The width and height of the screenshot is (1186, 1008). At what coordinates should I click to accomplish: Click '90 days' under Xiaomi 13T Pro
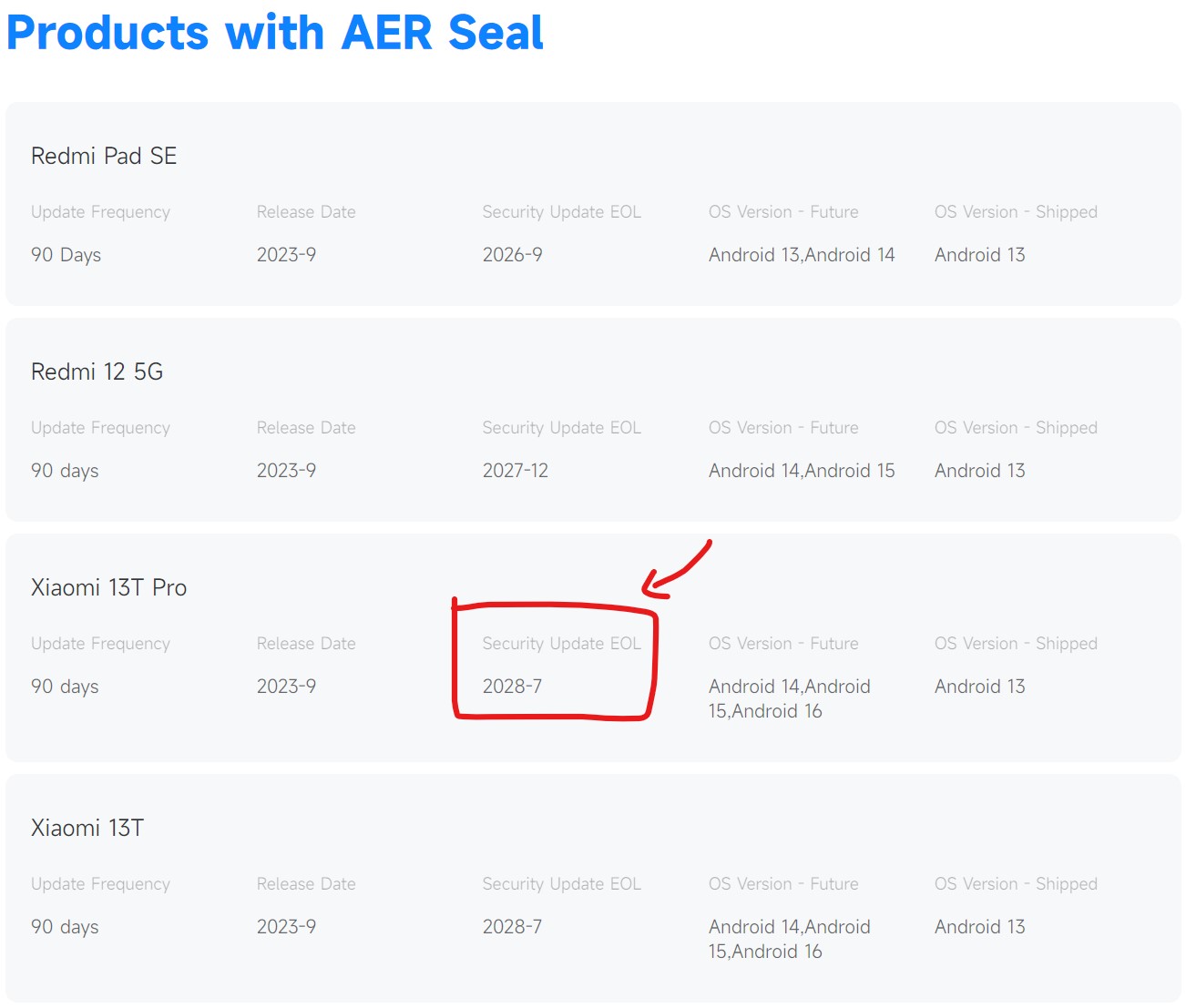click(x=65, y=687)
